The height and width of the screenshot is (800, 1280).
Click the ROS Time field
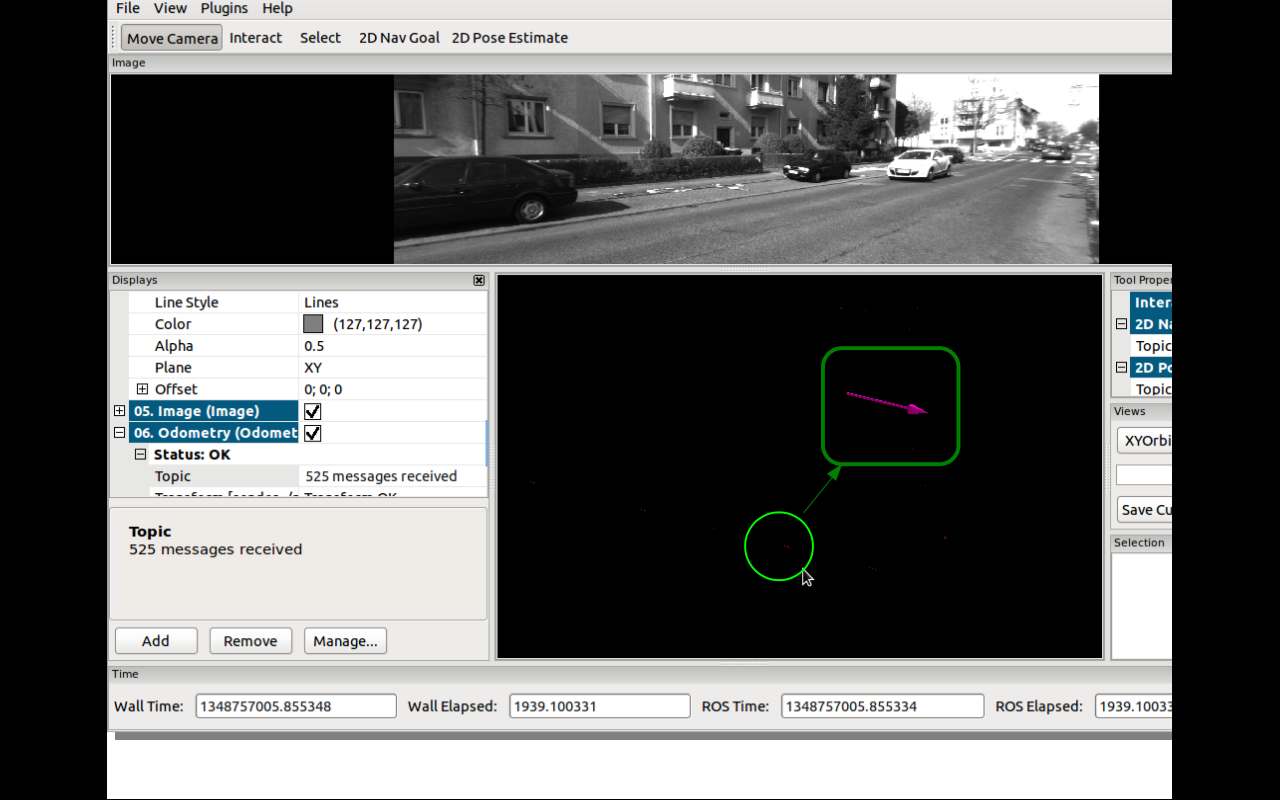coord(883,706)
